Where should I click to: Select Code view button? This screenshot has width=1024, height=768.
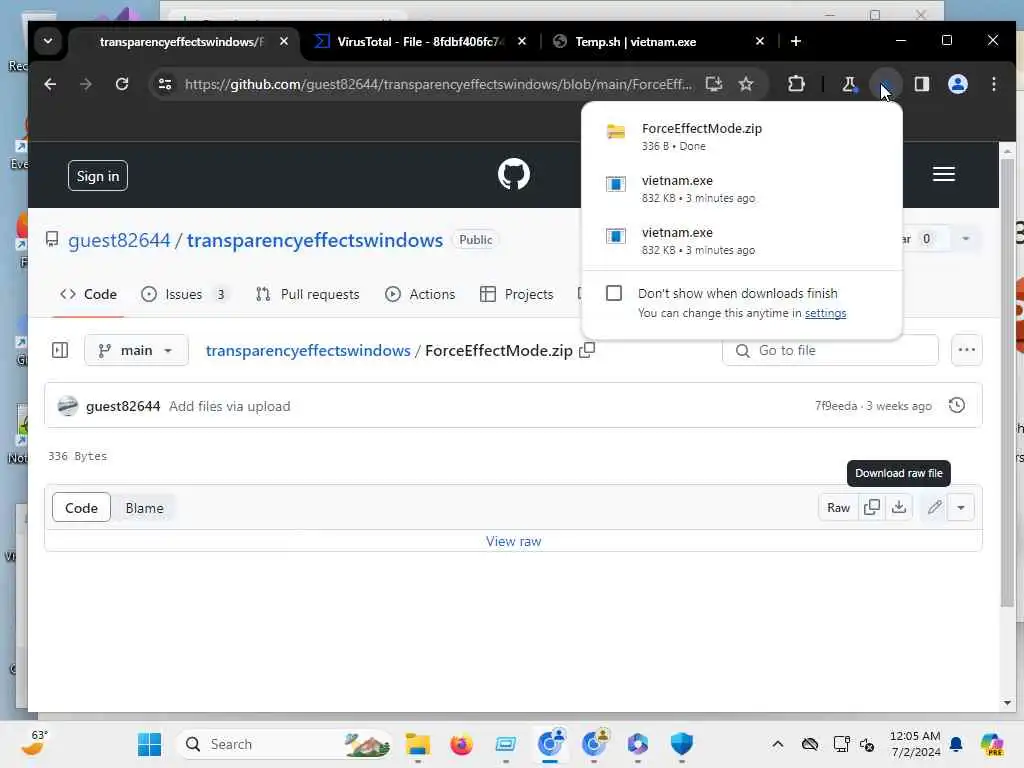(81, 508)
